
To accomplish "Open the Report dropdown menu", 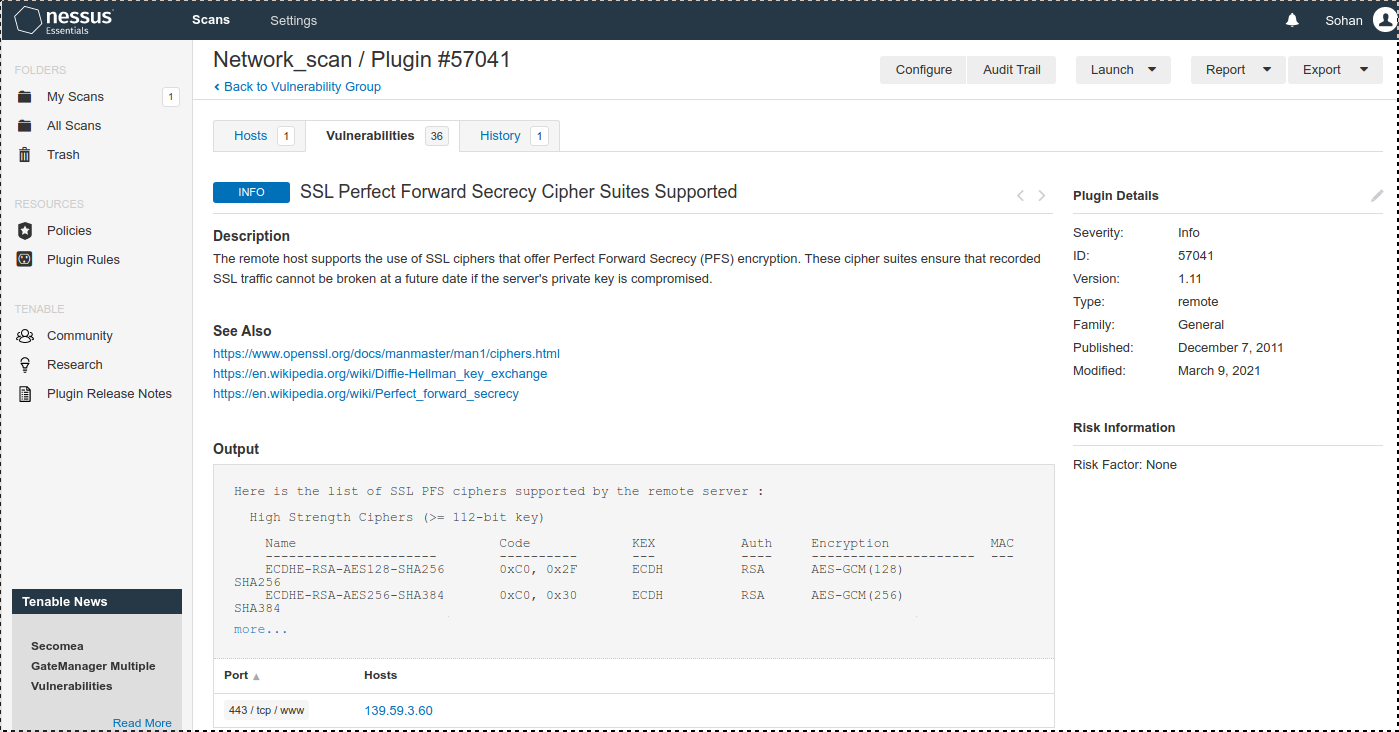I will point(1237,70).
